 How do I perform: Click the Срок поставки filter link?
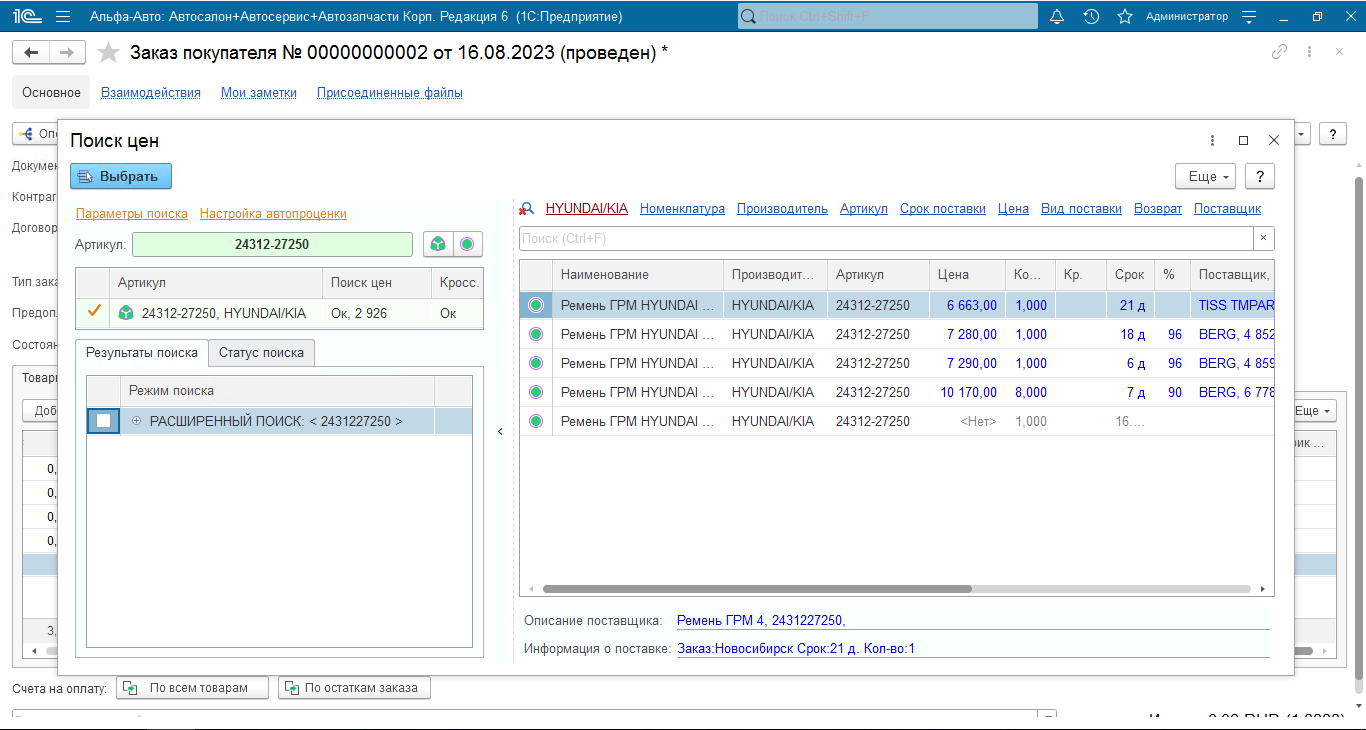943,208
